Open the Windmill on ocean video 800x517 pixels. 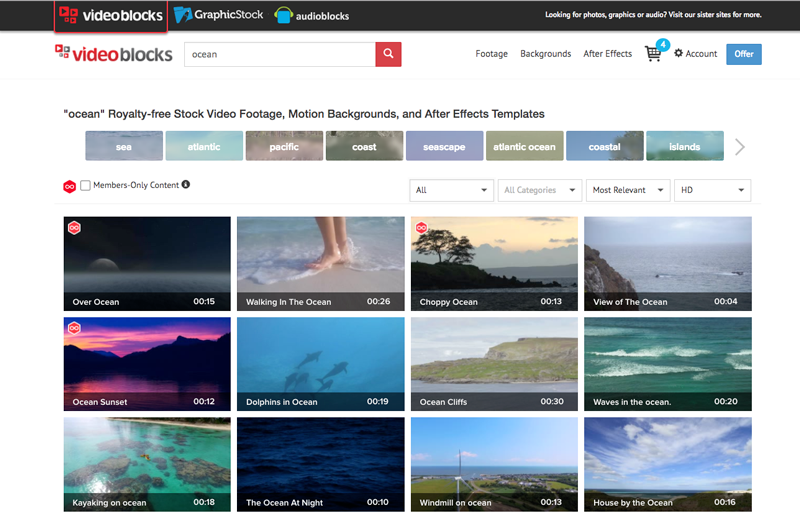click(494, 464)
